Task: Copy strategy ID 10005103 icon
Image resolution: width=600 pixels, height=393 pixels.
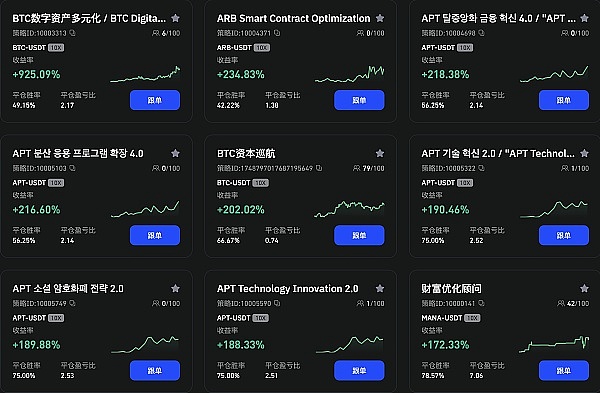Action: (72, 168)
